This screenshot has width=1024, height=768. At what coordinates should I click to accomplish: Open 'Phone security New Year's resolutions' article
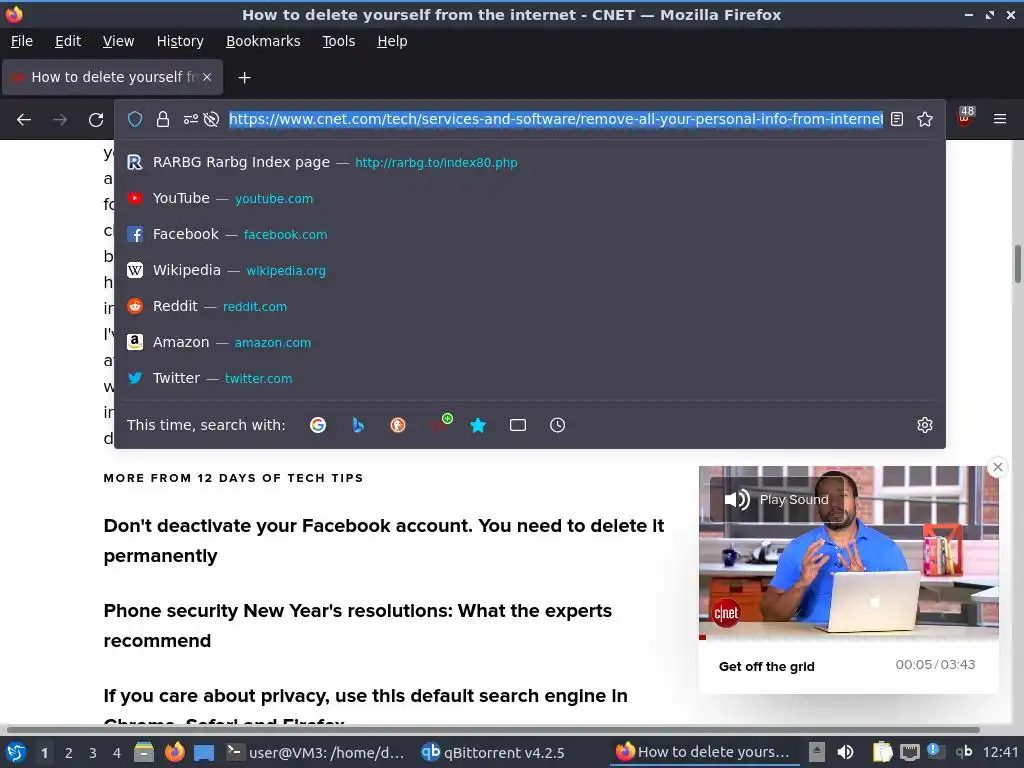click(358, 626)
